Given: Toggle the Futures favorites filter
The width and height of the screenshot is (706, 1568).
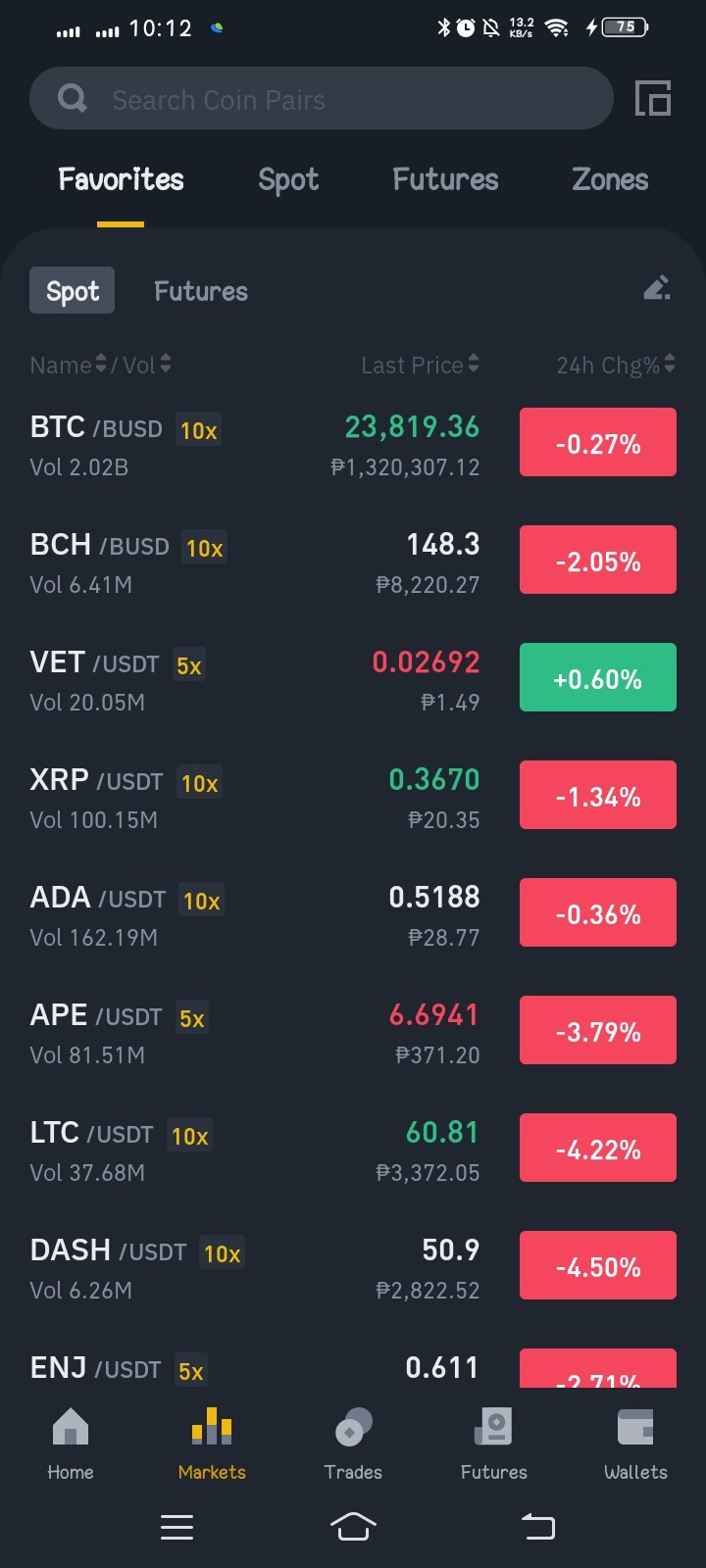Looking at the screenshot, I should point(201,291).
